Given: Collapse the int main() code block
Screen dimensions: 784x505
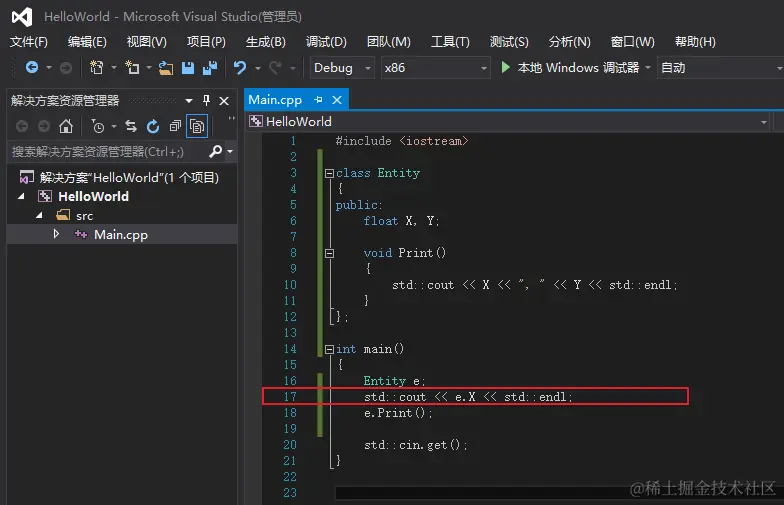Looking at the screenshot, I should tap(329, 350).
